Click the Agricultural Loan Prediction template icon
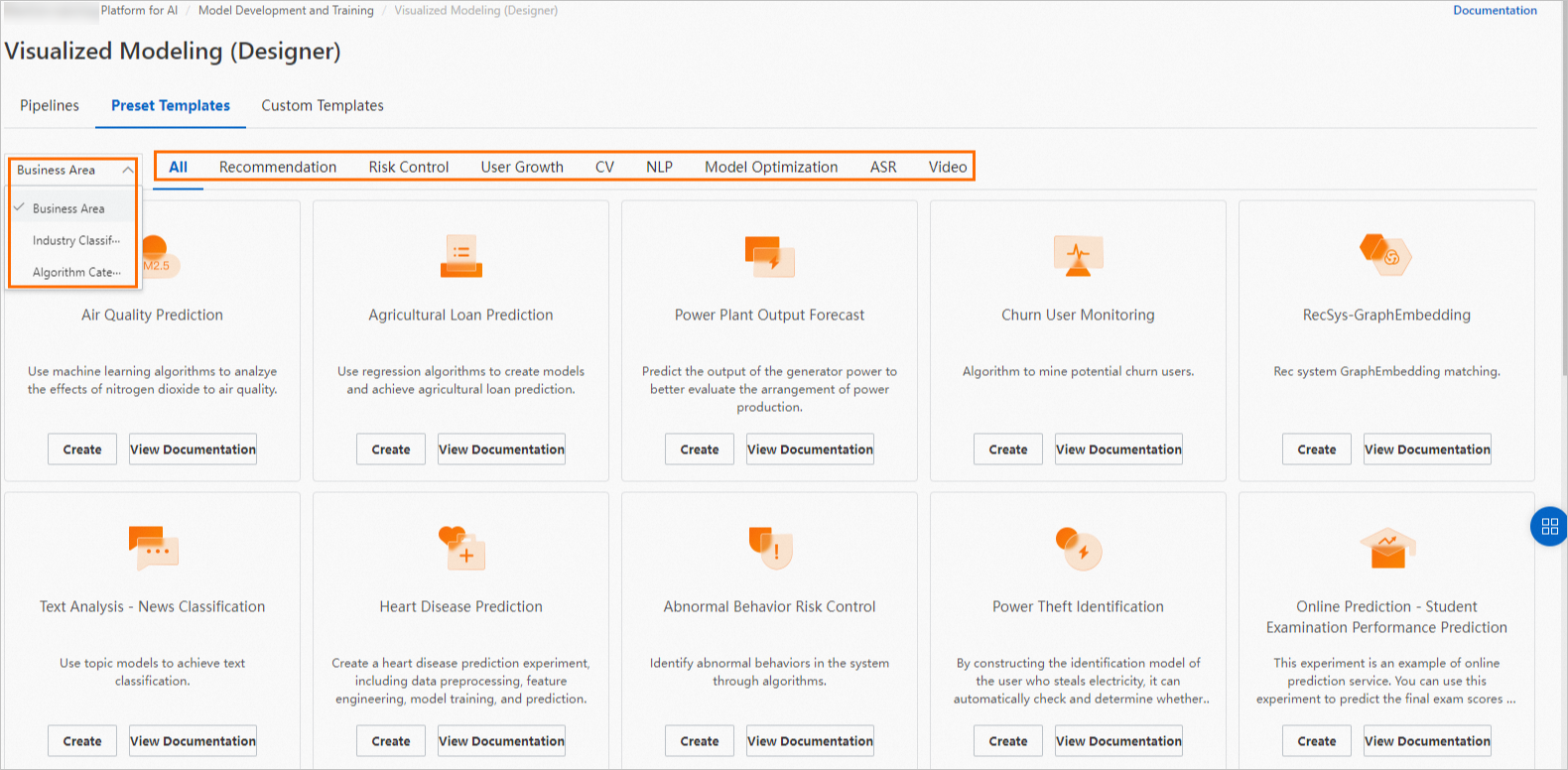The width and height of the screenshot is (1568, 770). [461, 256]
